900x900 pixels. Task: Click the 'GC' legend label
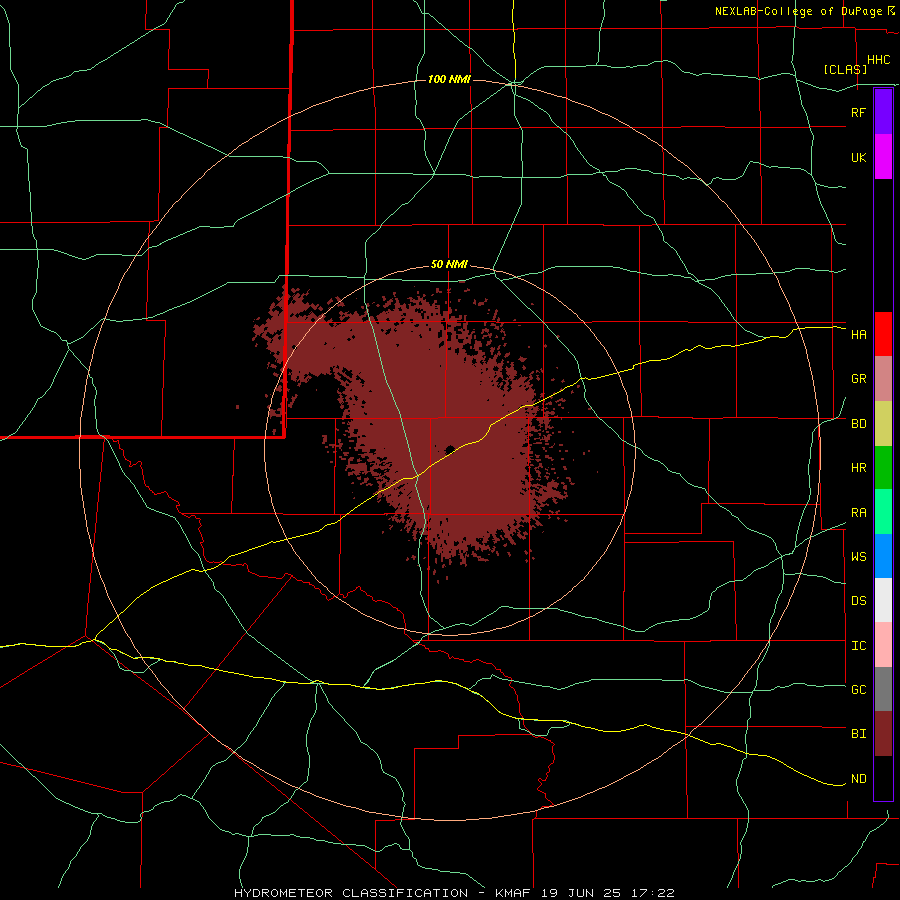click(x=858, y=690)
